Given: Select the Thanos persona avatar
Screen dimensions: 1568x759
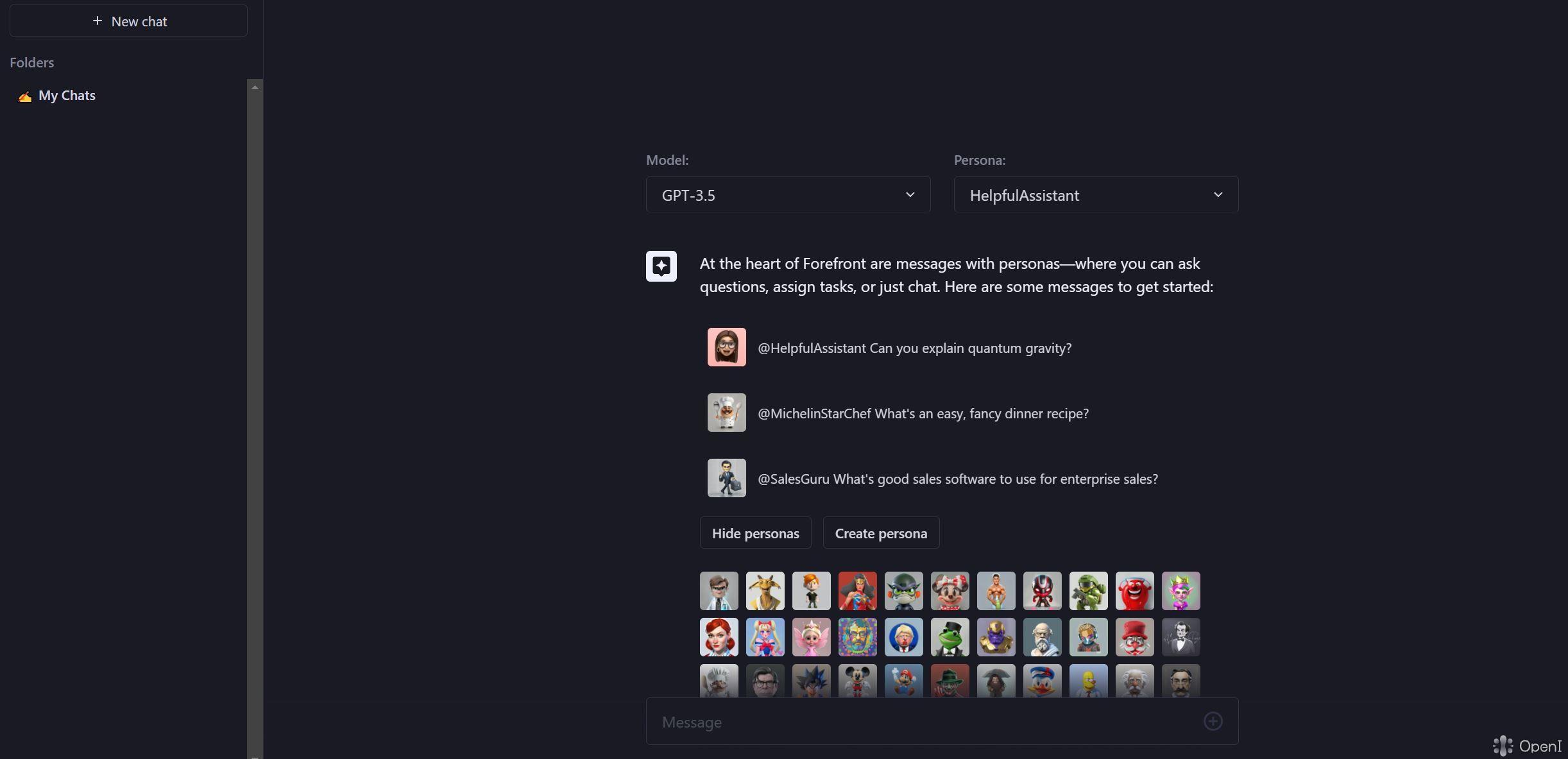Looking at the screenshot, I should [996, 637].
